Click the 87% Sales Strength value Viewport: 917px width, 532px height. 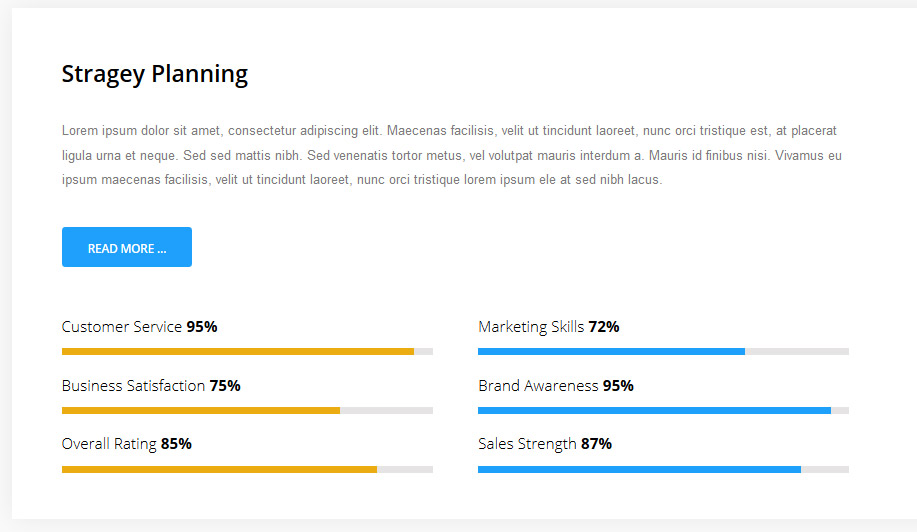click(x=596, y=444)
